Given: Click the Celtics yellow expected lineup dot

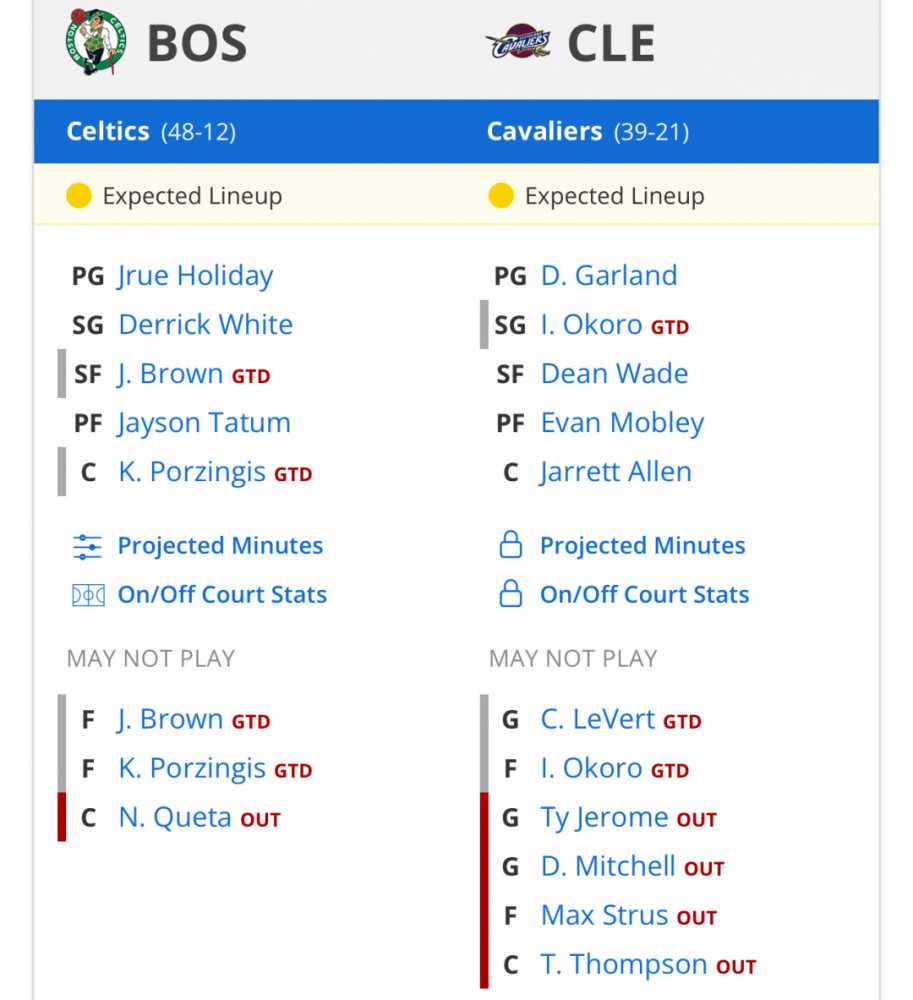Looking at the screenshot, I should [79, 196].
